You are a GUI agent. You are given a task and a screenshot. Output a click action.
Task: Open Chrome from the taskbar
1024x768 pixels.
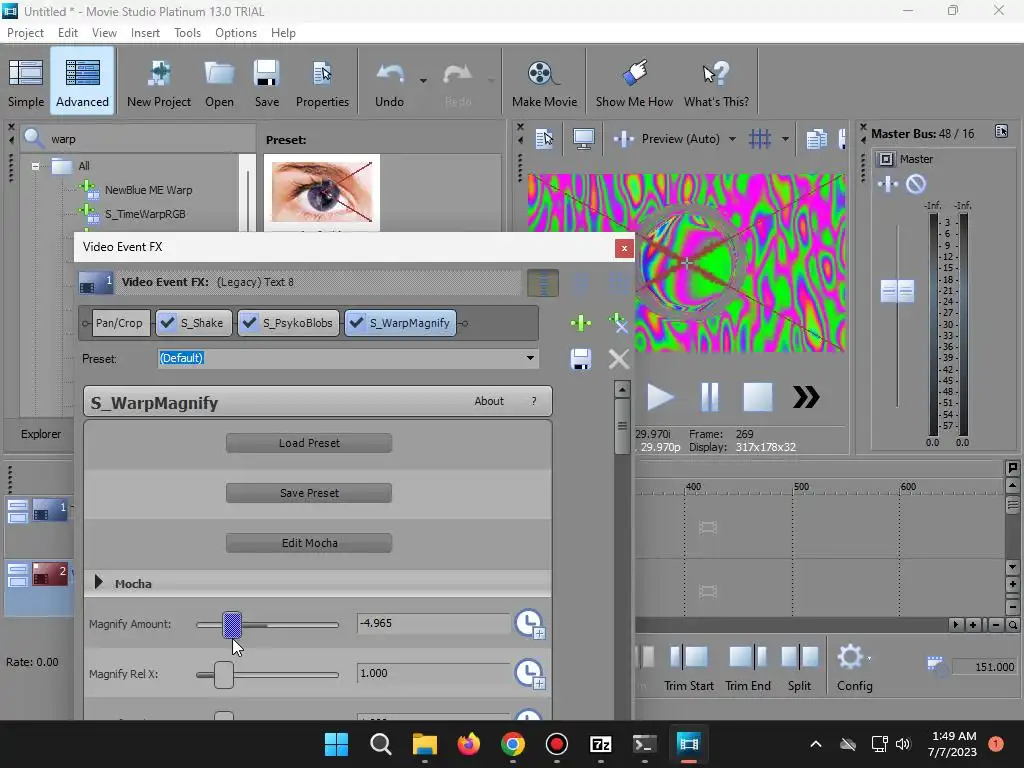pos(513,744)
